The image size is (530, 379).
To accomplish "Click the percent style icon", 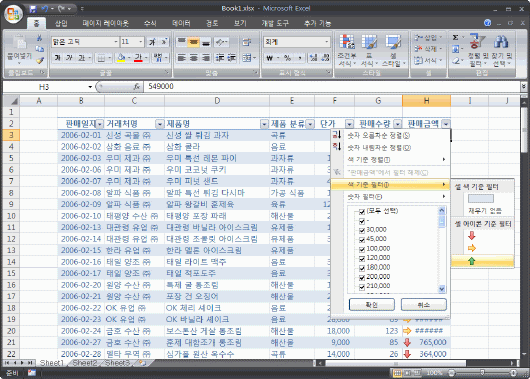I will pos(287,58).
